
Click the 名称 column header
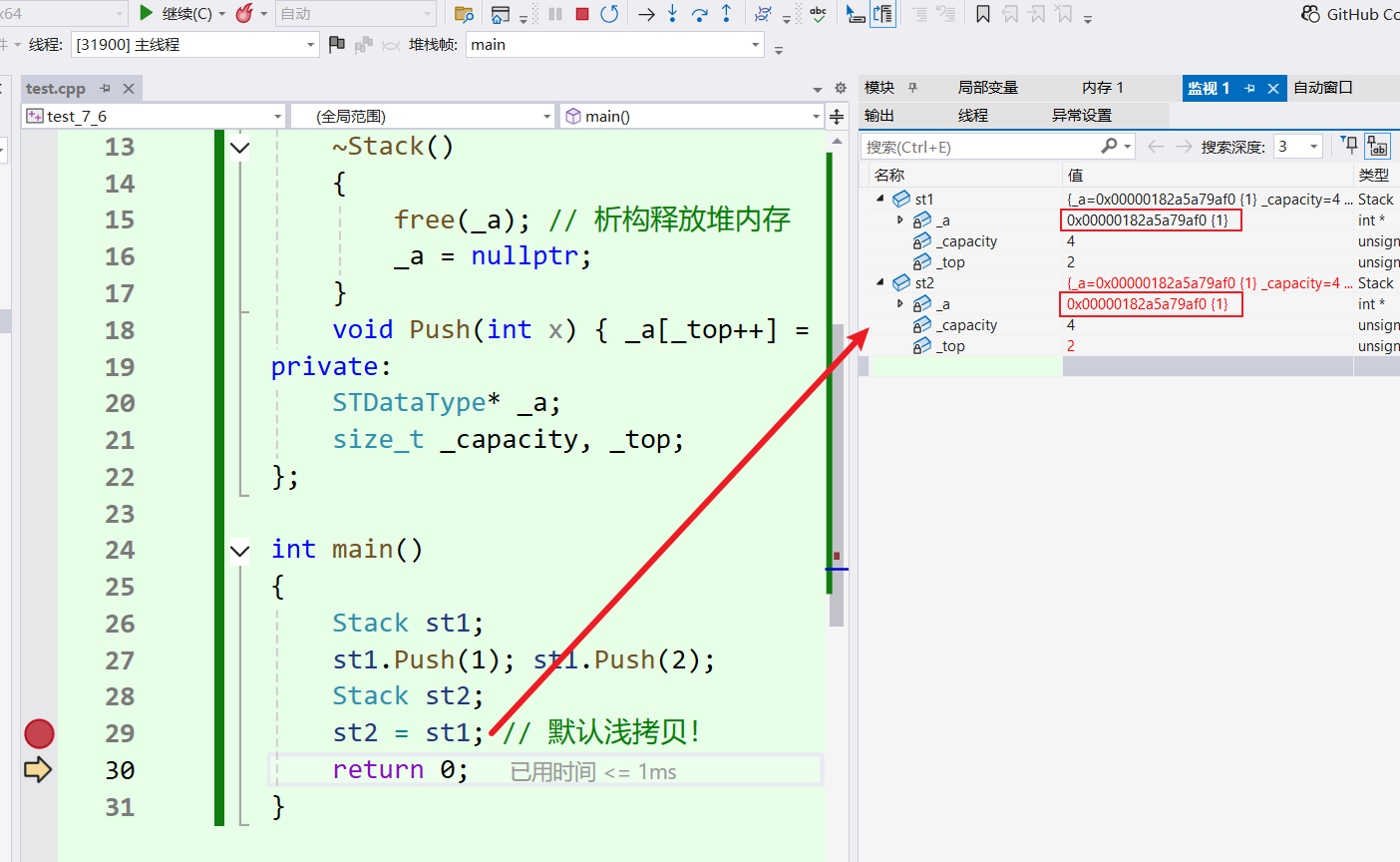[x=964, y=175]
